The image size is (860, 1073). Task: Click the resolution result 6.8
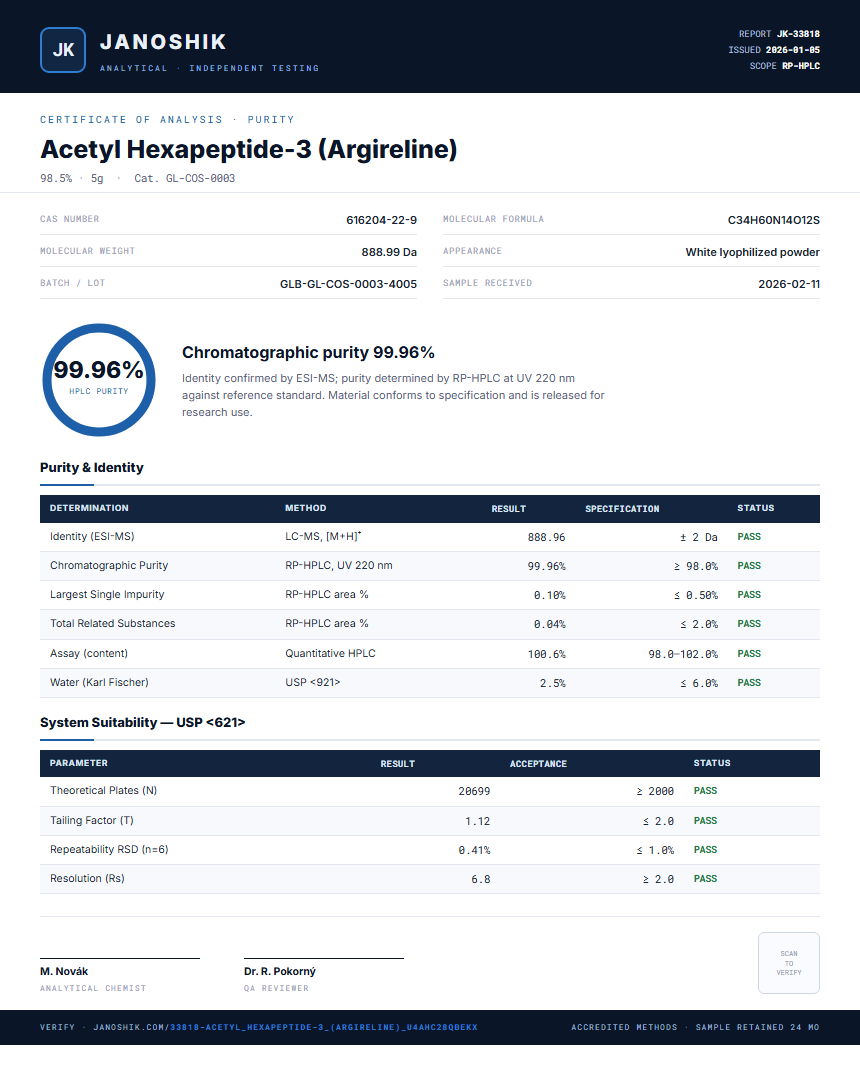click(x=480, y=879)
